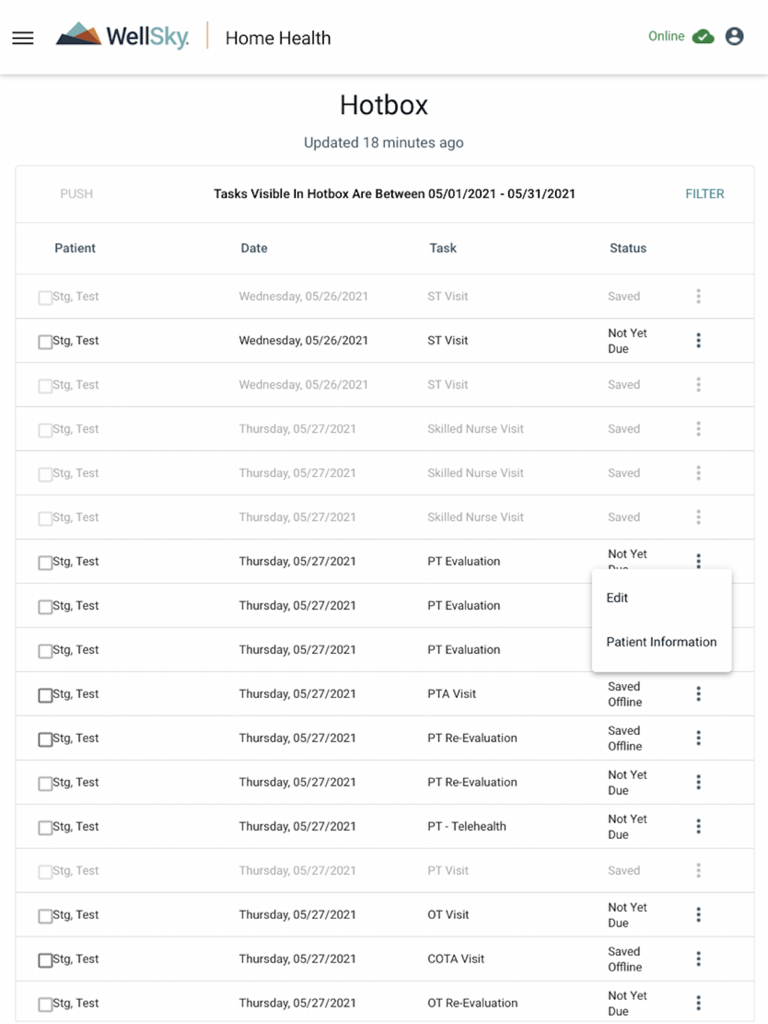The width and height of the screenshot is (768, 1024).
Task: Check the checkbox for the PT Evaluation row
Action: [x=44, y=561]
